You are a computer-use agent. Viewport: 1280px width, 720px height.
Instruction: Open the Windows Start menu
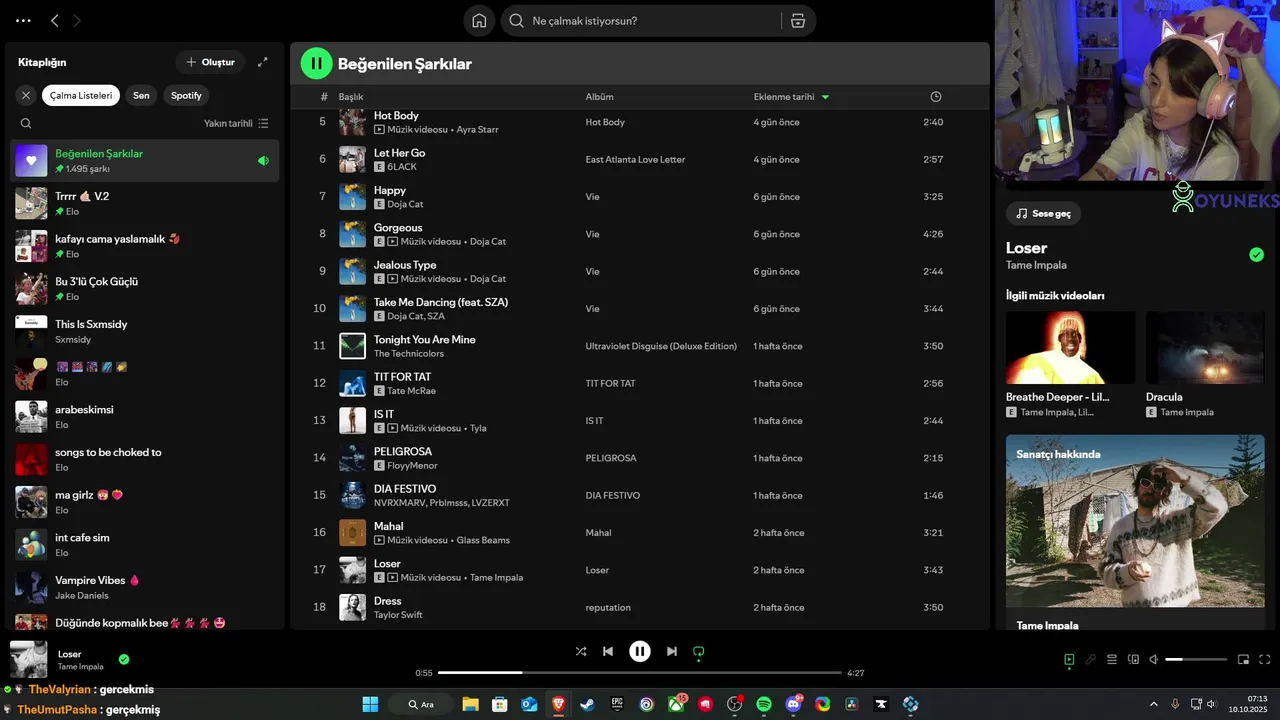370,704
